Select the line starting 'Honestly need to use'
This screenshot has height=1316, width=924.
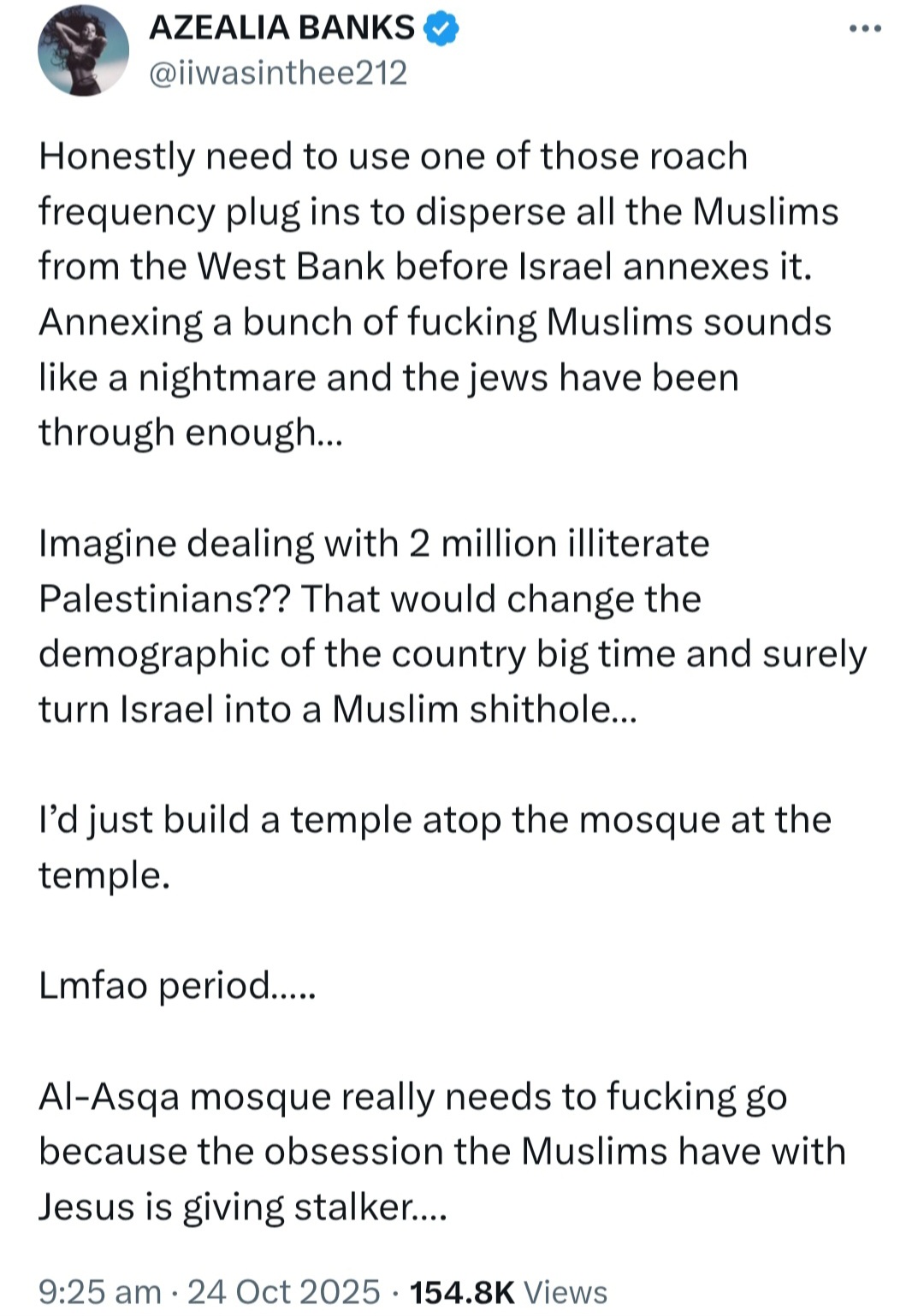click(x=394, y=156)
